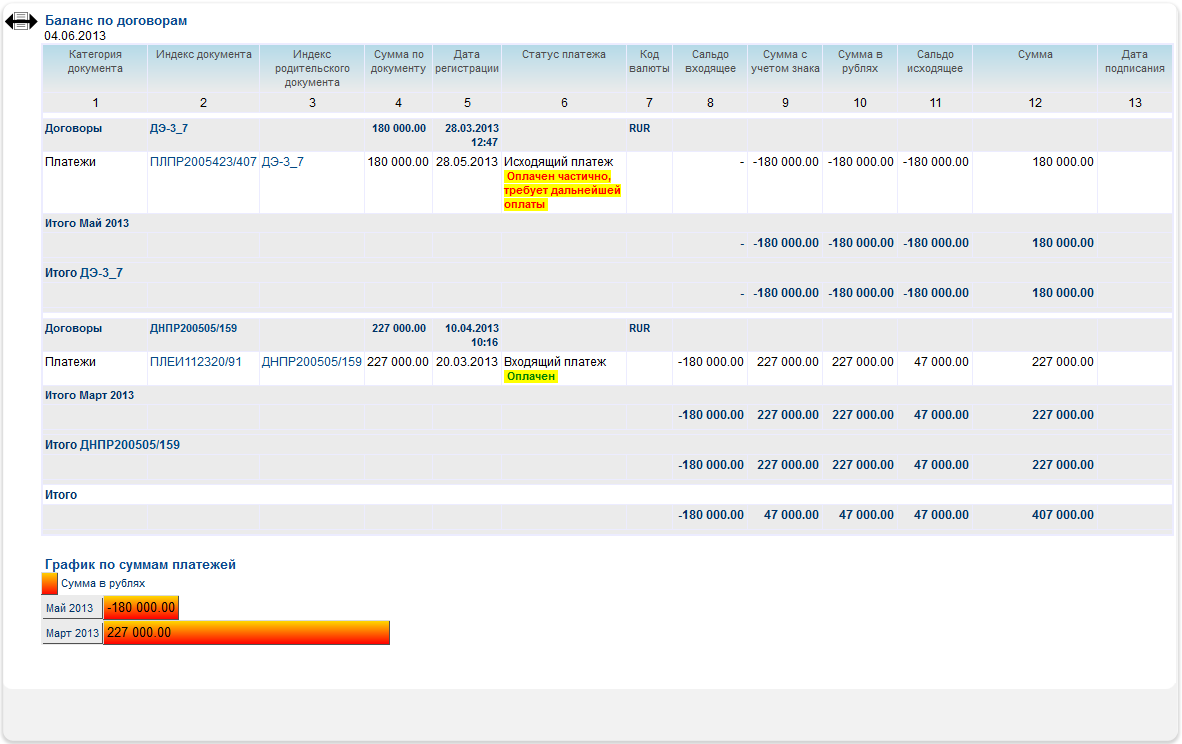
Task: Click the Статус платежа column header
Action: (564, 55)
